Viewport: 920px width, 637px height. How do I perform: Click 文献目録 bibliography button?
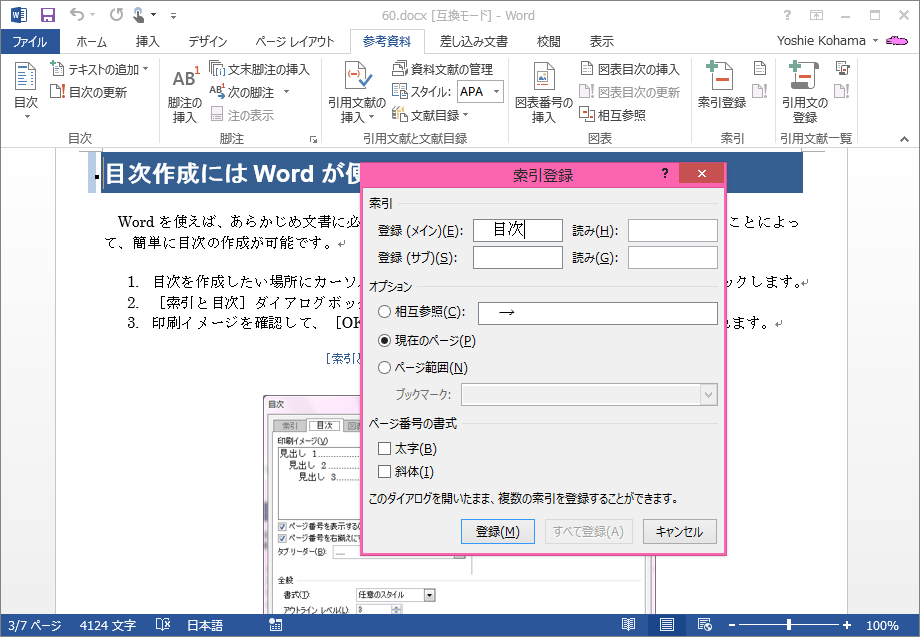click(x=430, y=115)
